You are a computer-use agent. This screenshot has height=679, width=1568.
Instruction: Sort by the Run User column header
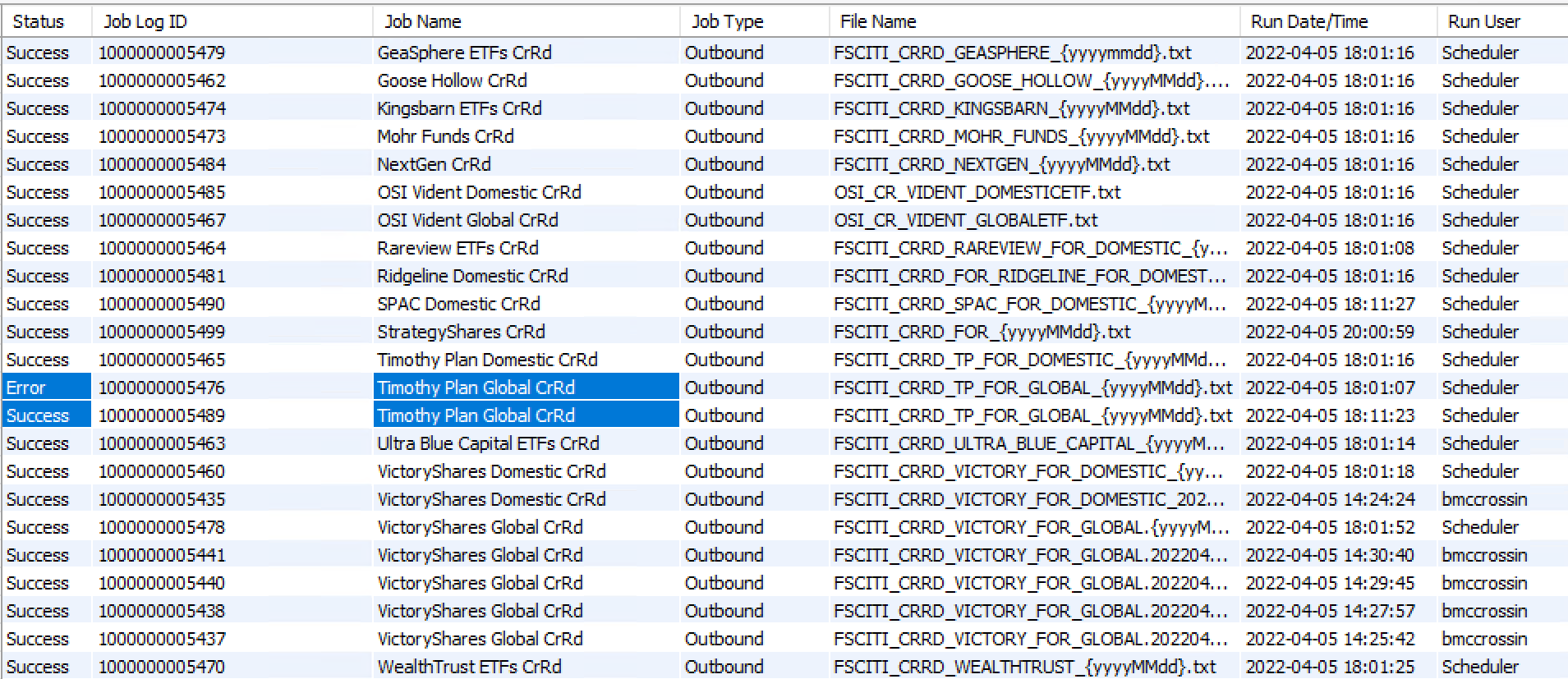pyautogui.click(x=1501, y=21)
